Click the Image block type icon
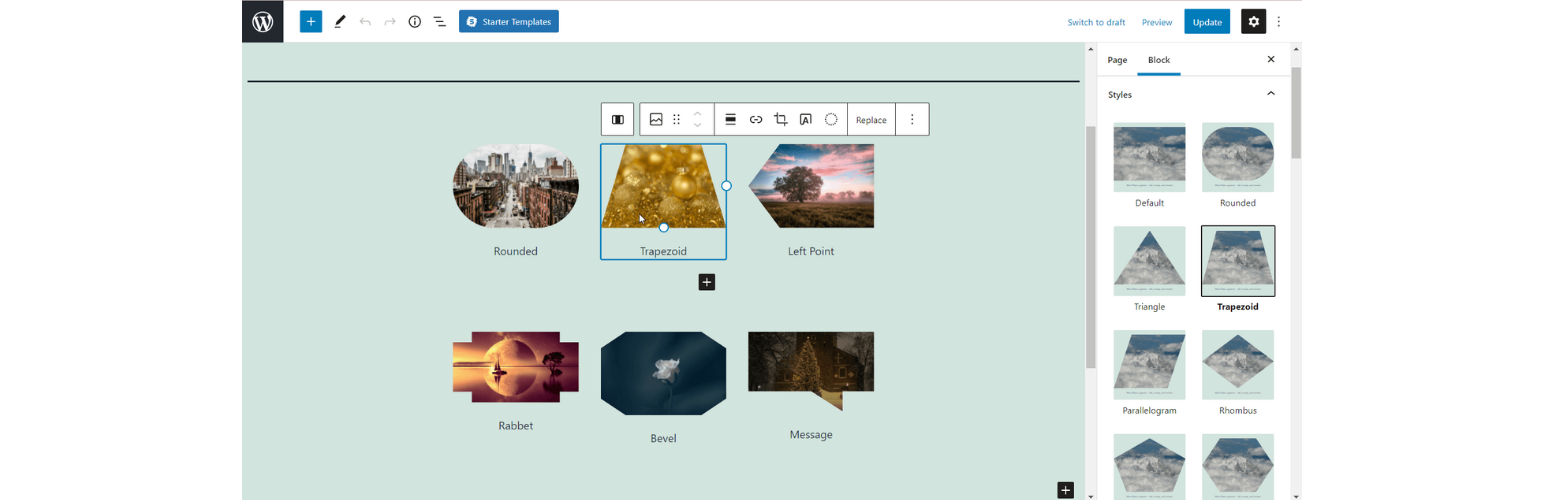 coord(656,119)
